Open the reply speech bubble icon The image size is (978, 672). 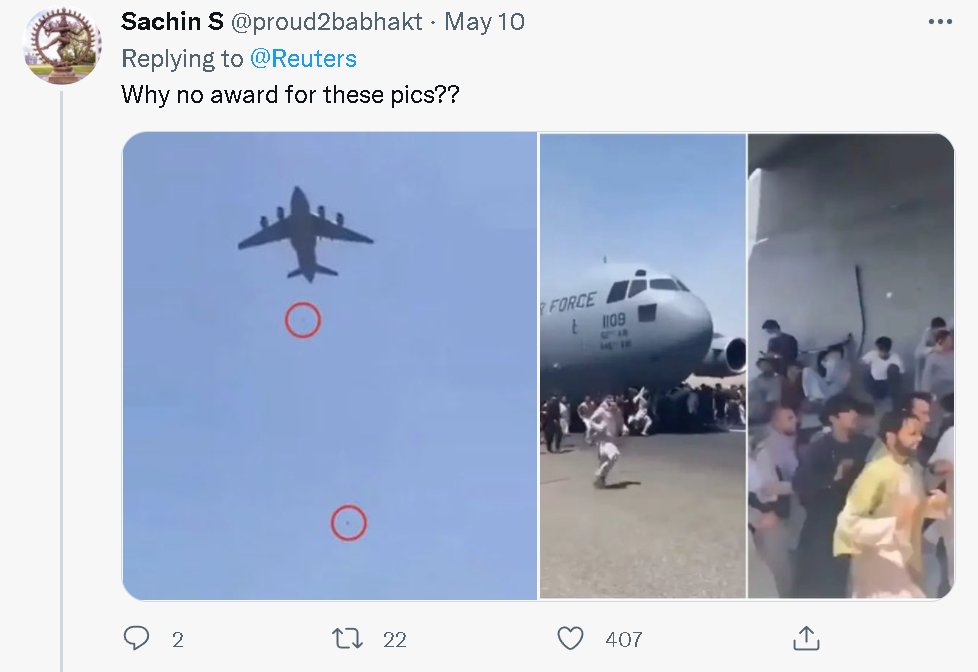coord(136,639)
